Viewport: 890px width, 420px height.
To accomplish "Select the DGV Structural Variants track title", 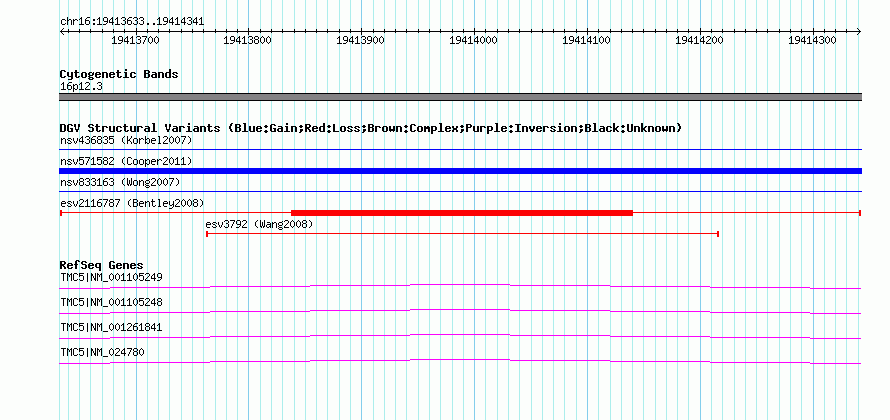I will point(371,128).
